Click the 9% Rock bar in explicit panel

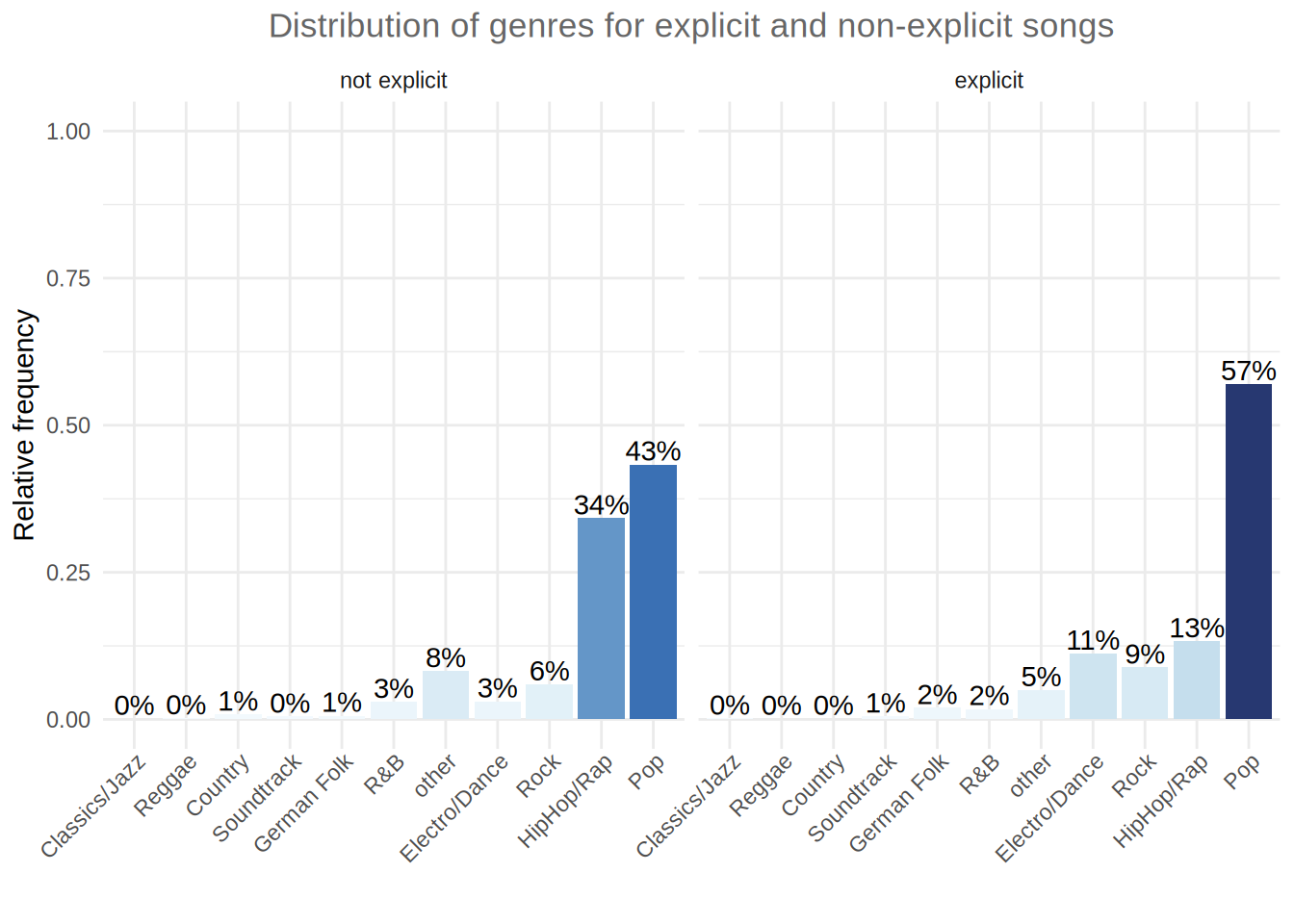[x=1145, y=692]
